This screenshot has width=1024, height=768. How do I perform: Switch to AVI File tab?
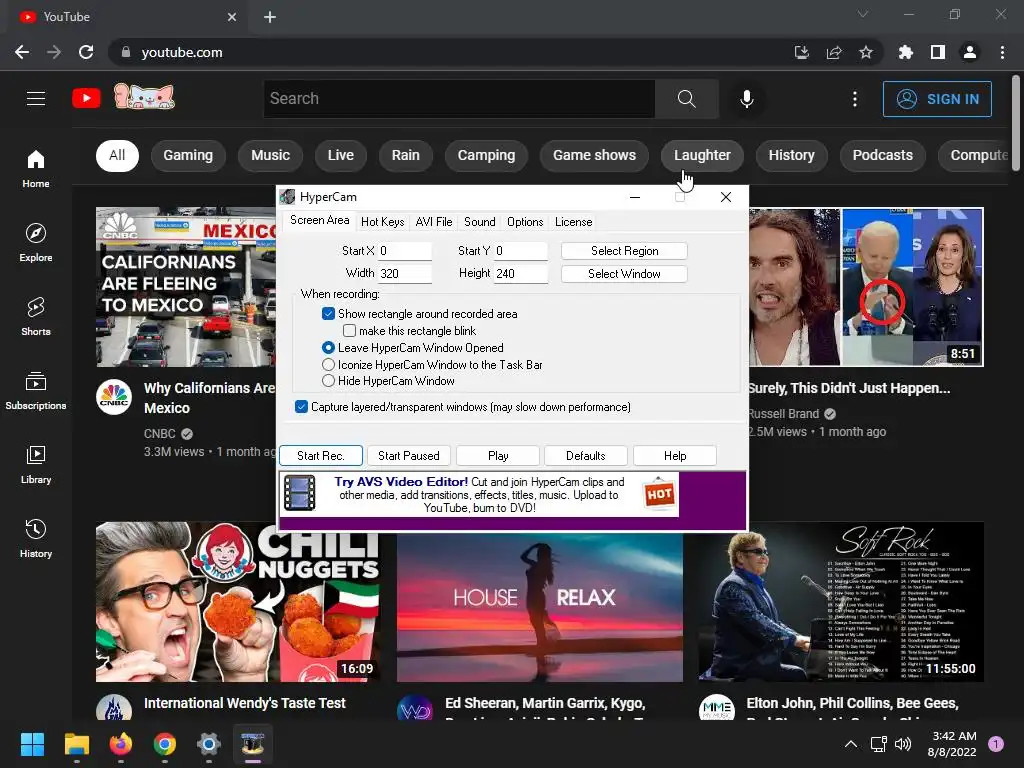point(434,222)
